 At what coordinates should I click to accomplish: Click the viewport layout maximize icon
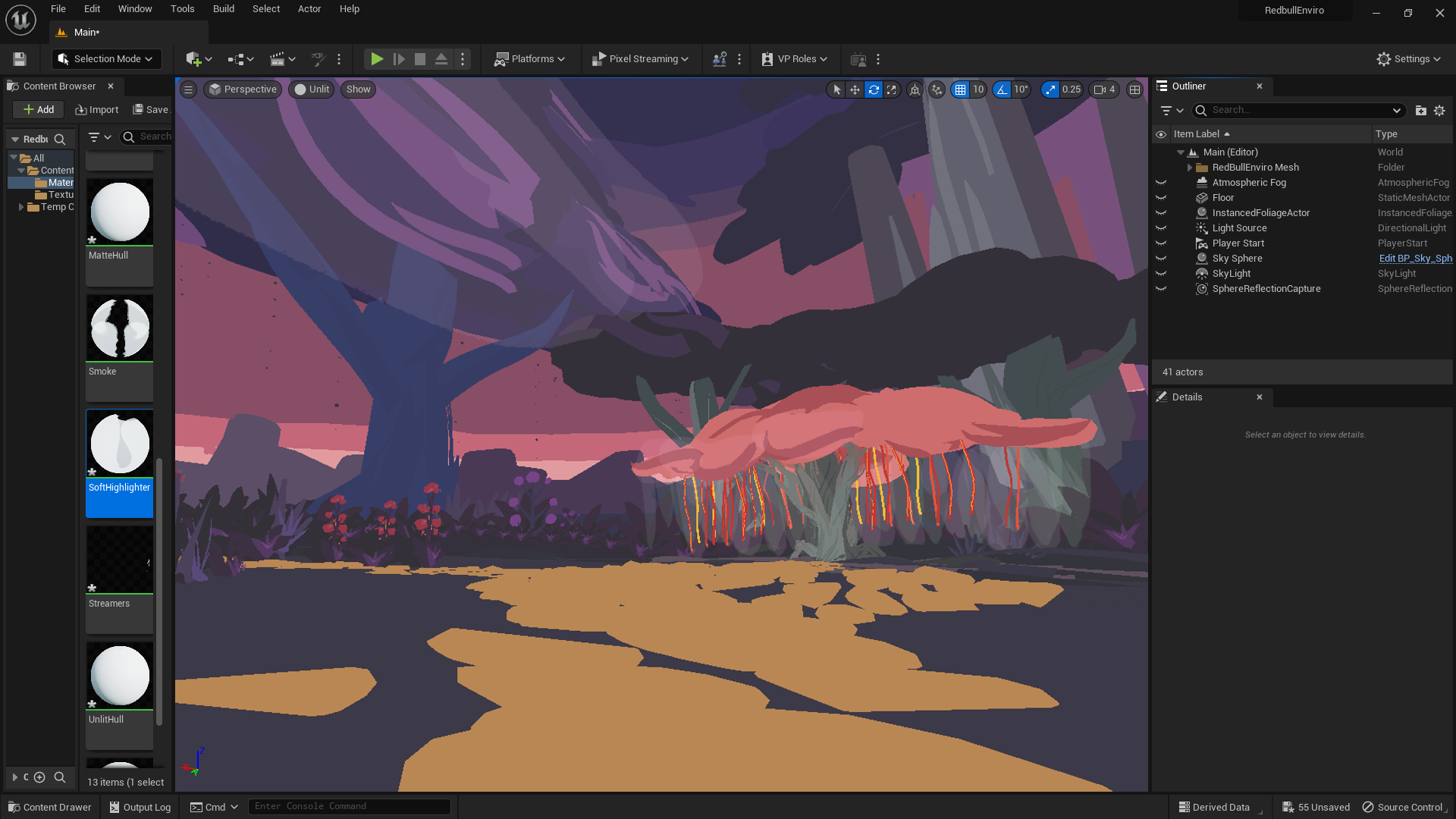click(x=1134, y=89)
